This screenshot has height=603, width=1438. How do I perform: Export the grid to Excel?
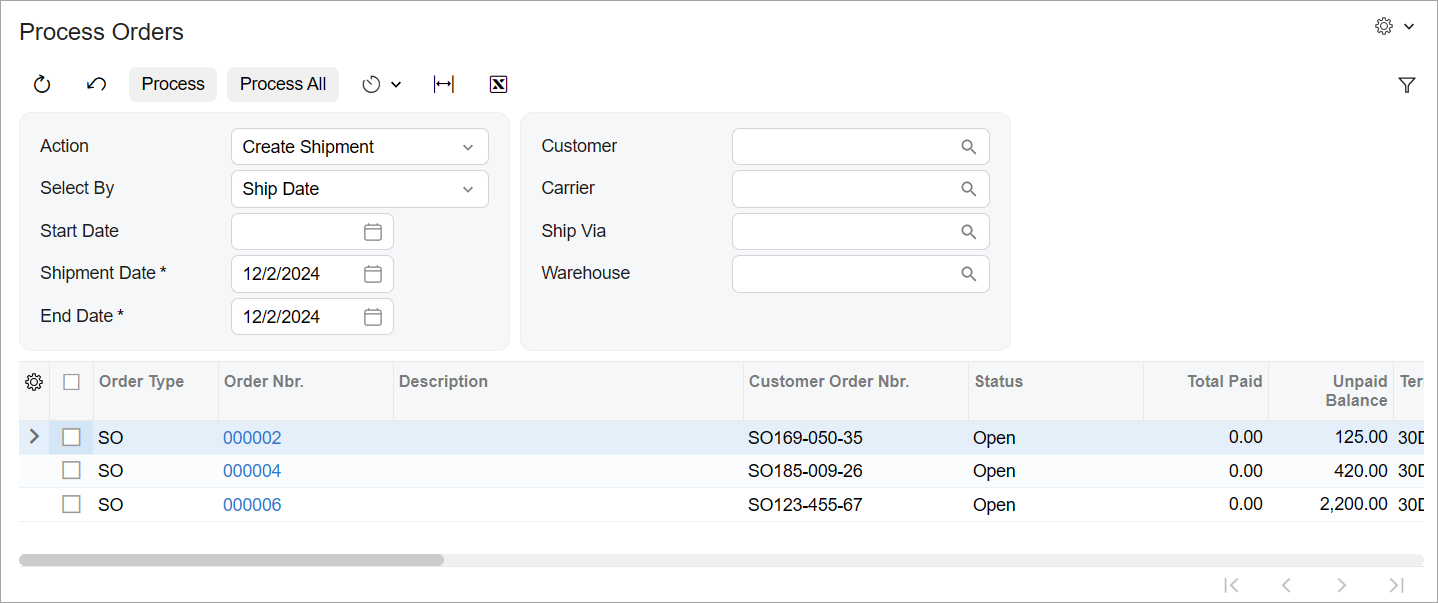[x=498, y=85]
